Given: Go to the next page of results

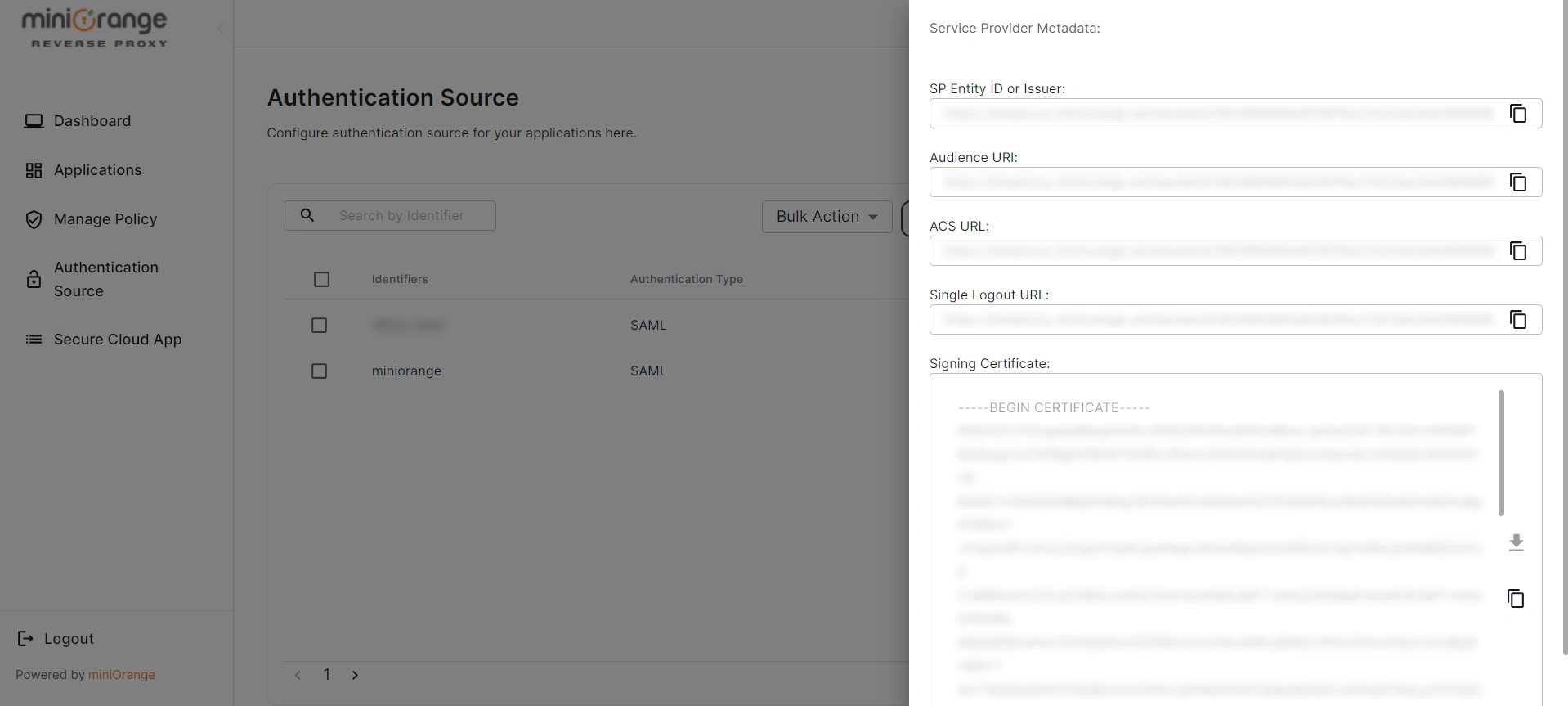Looking at the screenshot, I should click(355, 676).
